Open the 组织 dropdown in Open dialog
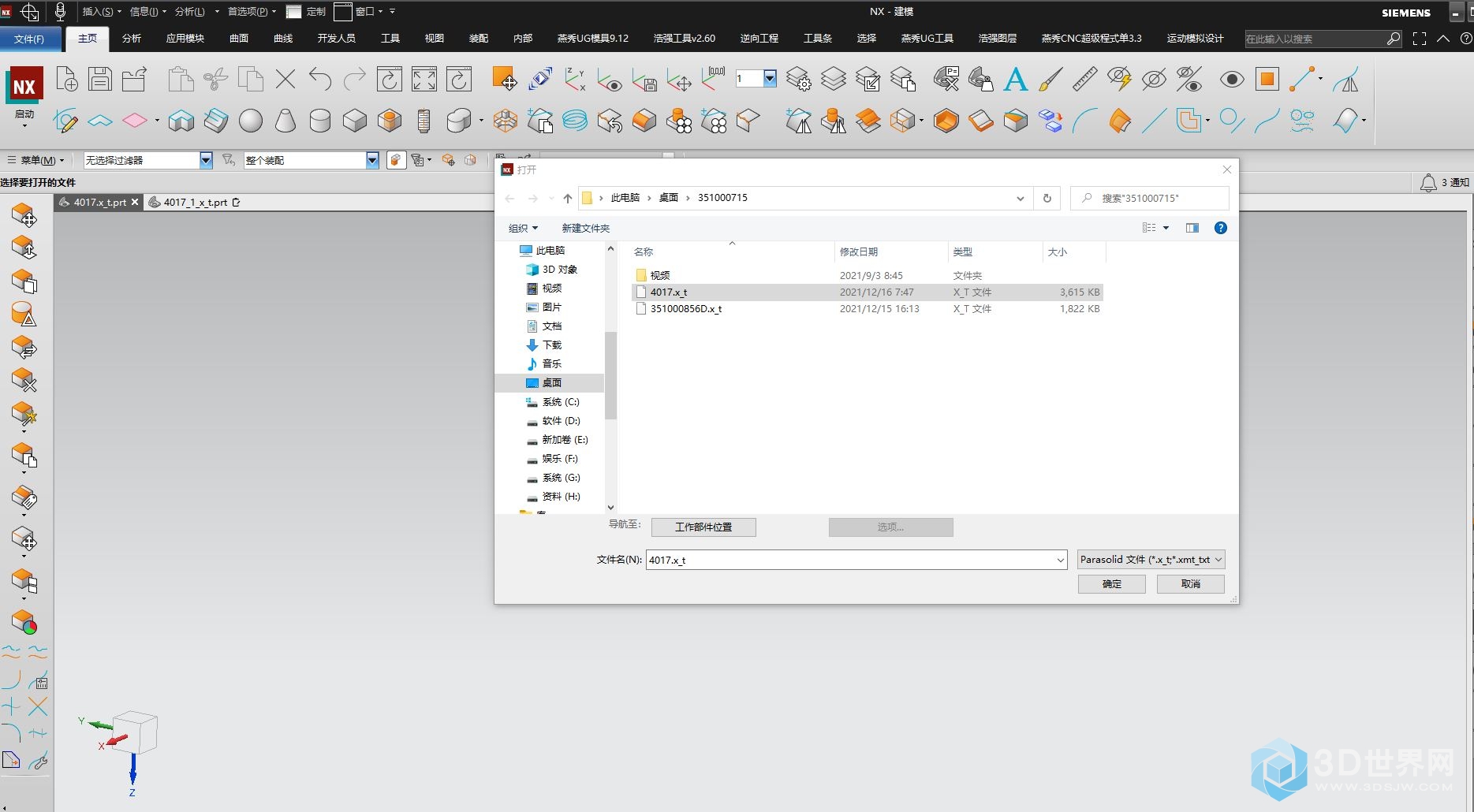The height and width of the screenshot is (812, 1474). click(x=523, y=228)
